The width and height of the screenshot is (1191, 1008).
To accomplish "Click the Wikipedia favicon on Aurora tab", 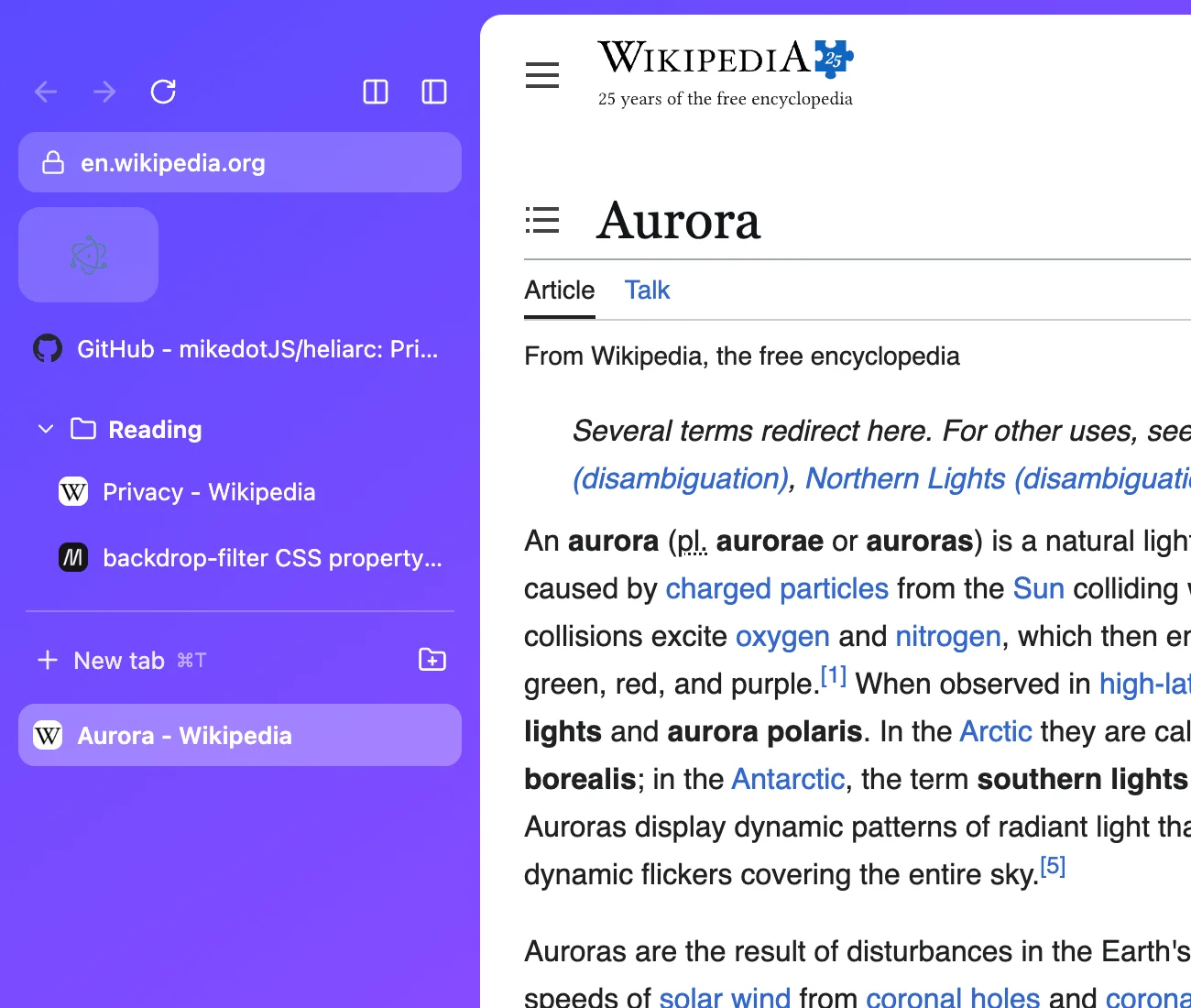I will point(48,735).
